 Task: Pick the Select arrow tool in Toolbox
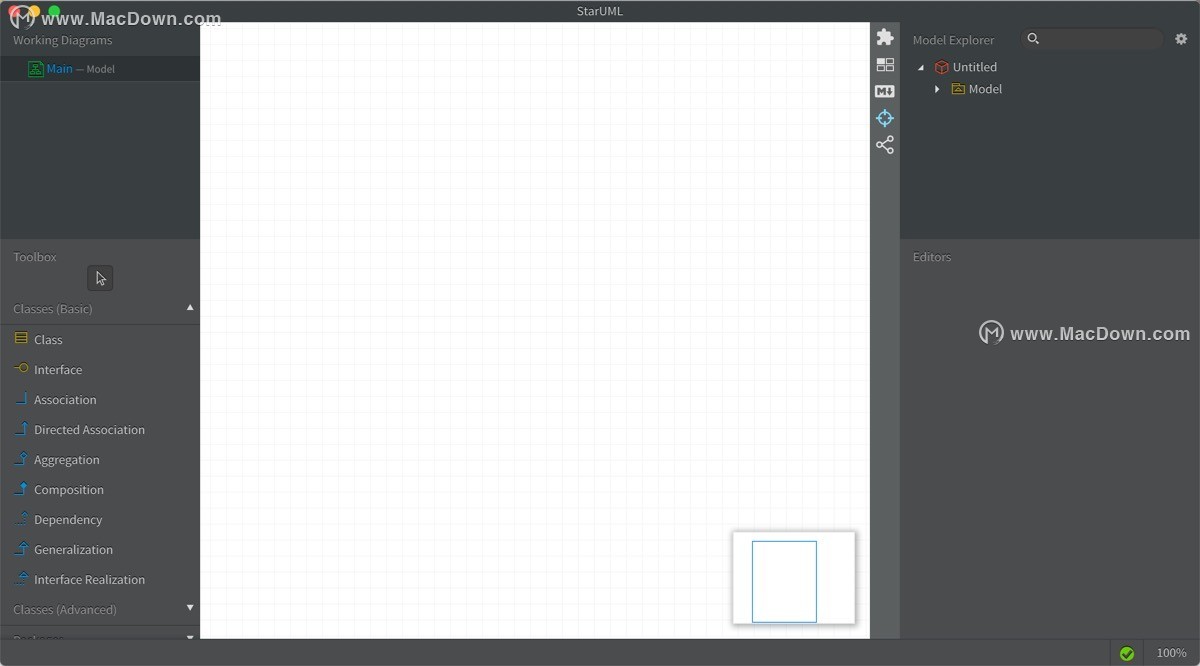[x=100, y=278]
